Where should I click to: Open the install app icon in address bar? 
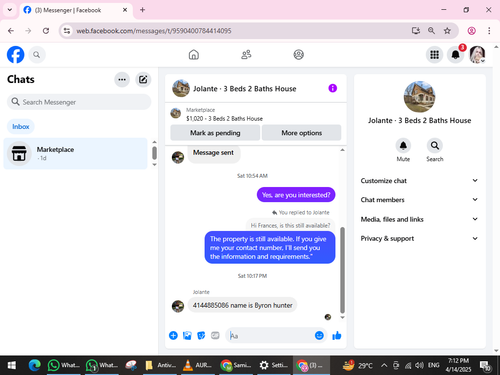416,31
